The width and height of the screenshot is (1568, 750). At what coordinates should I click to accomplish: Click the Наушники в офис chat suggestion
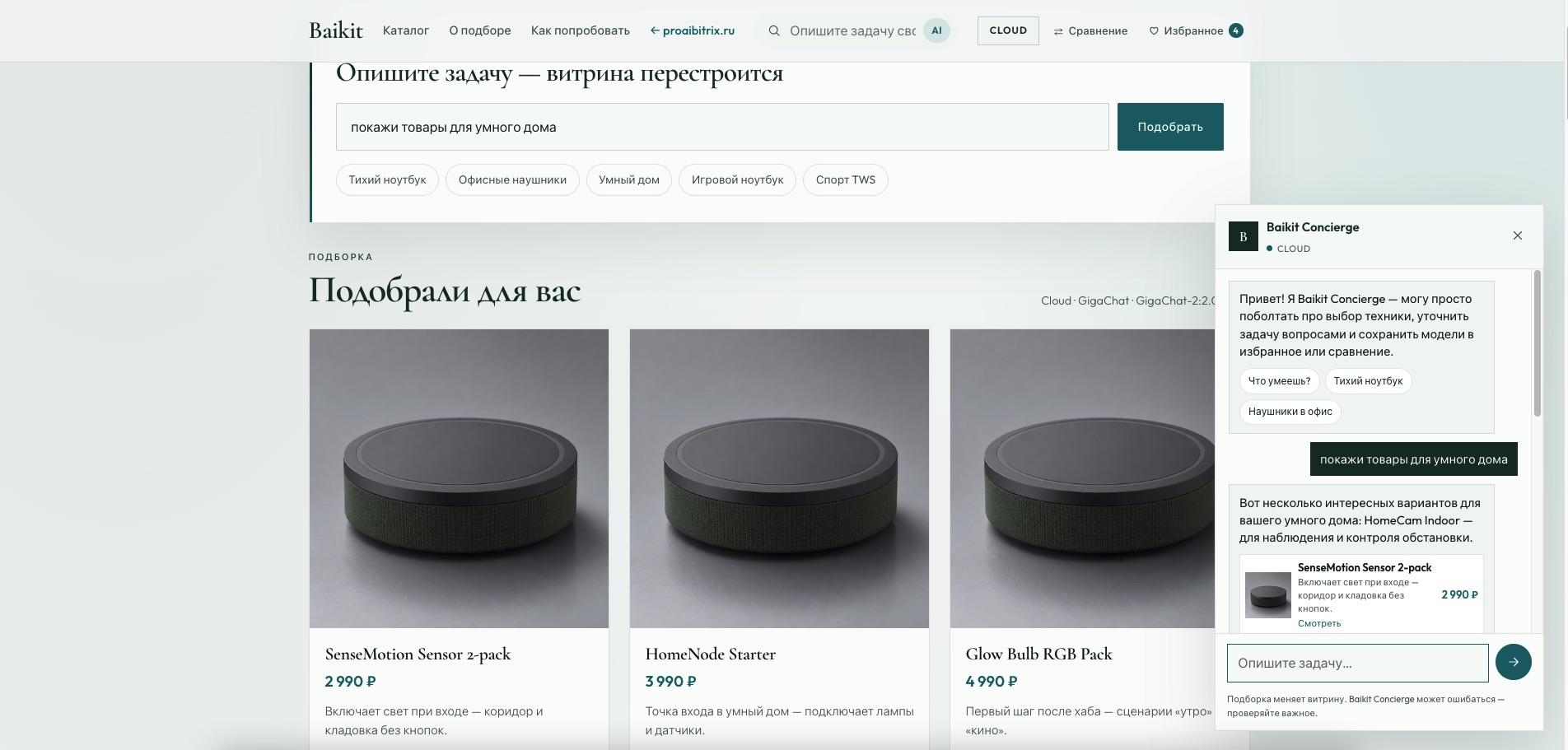pos(1290,412)
